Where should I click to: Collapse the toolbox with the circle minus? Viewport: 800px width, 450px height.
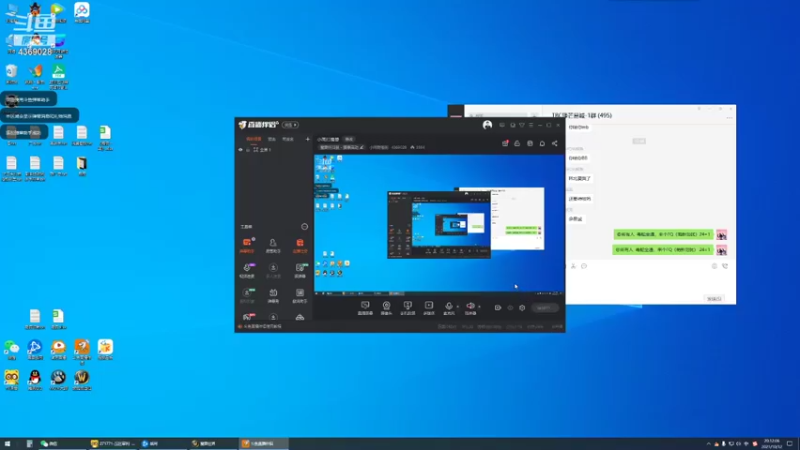click(x=305, y=227)
